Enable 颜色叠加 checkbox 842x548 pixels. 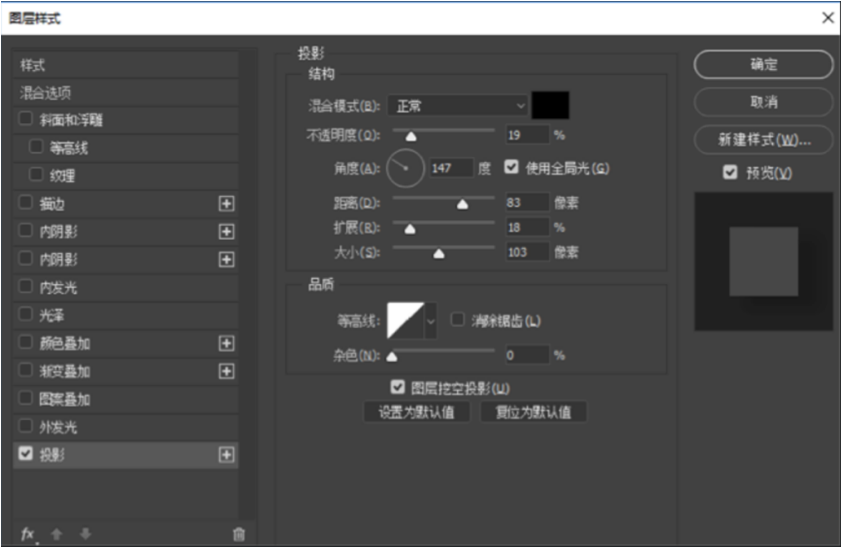25,342
